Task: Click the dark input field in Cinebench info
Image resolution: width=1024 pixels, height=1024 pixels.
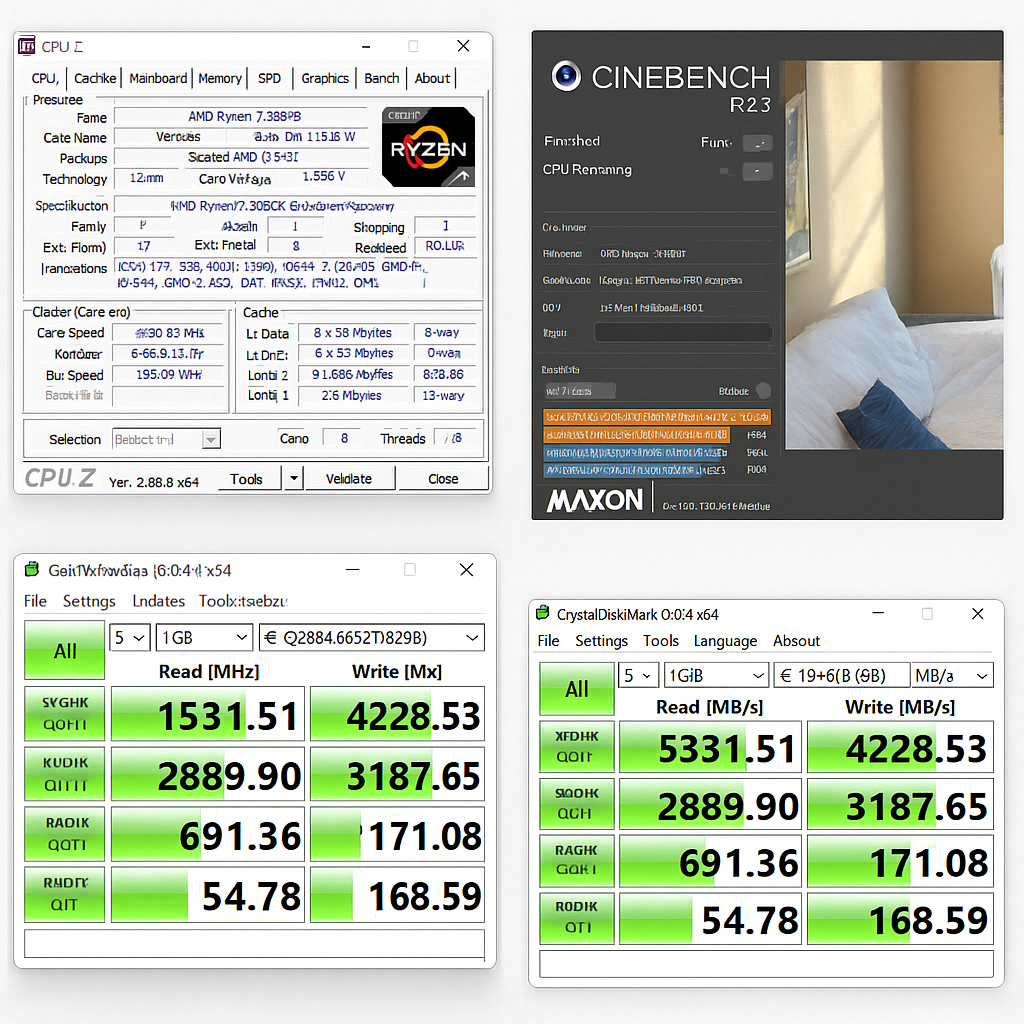Action: 683,332
